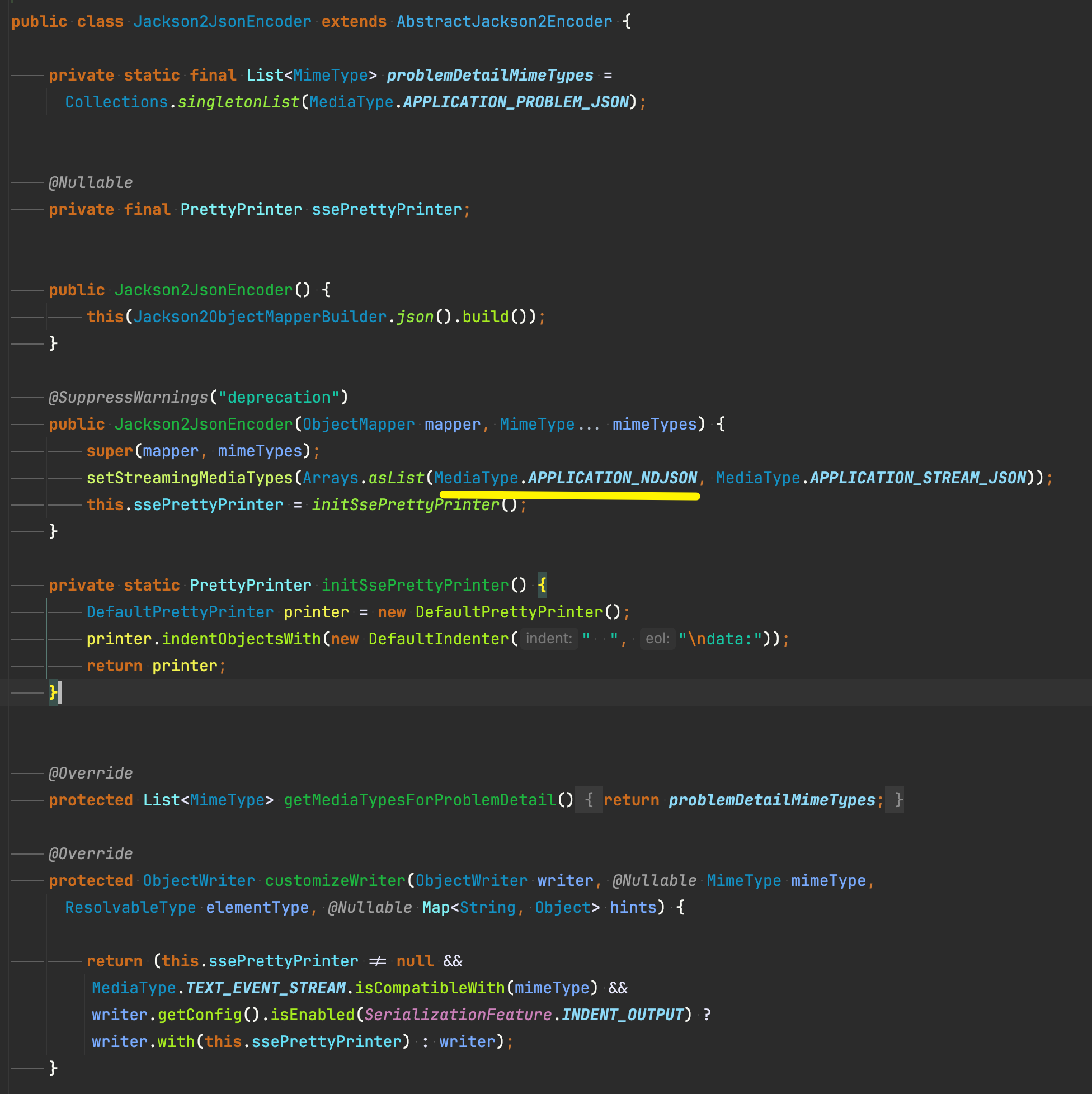
Task: Click the customizeWriter method name
Action: (x=335, y=880)
